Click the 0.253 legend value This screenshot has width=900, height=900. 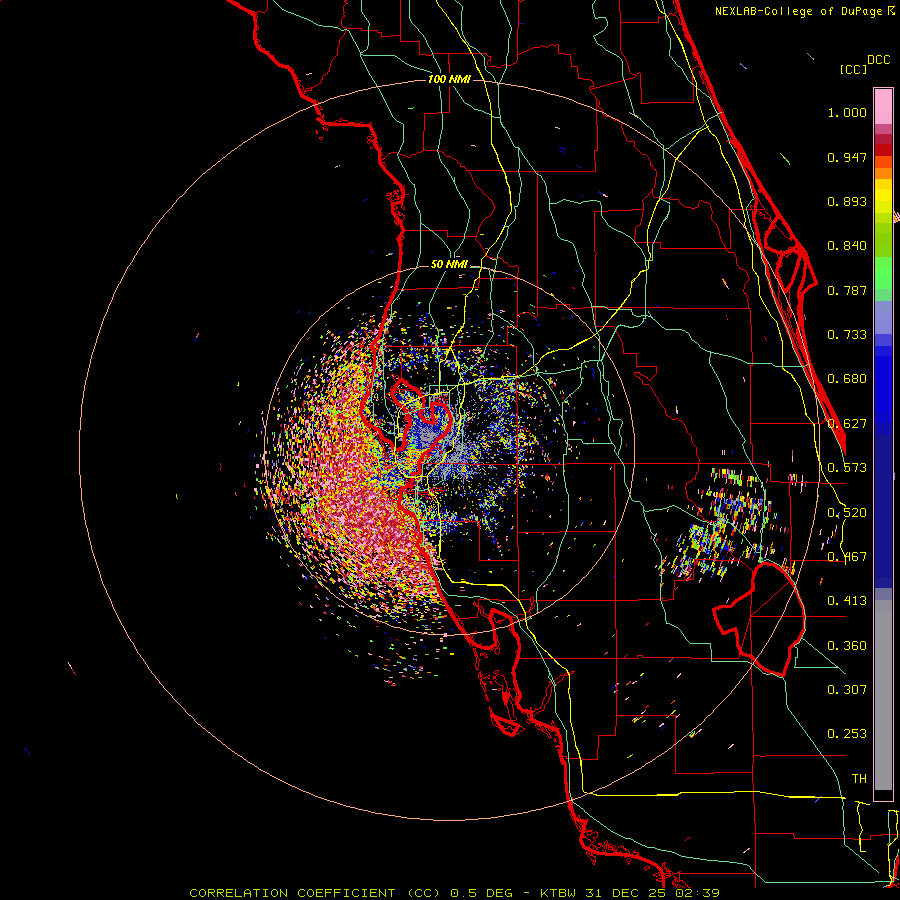coord(847,734)
